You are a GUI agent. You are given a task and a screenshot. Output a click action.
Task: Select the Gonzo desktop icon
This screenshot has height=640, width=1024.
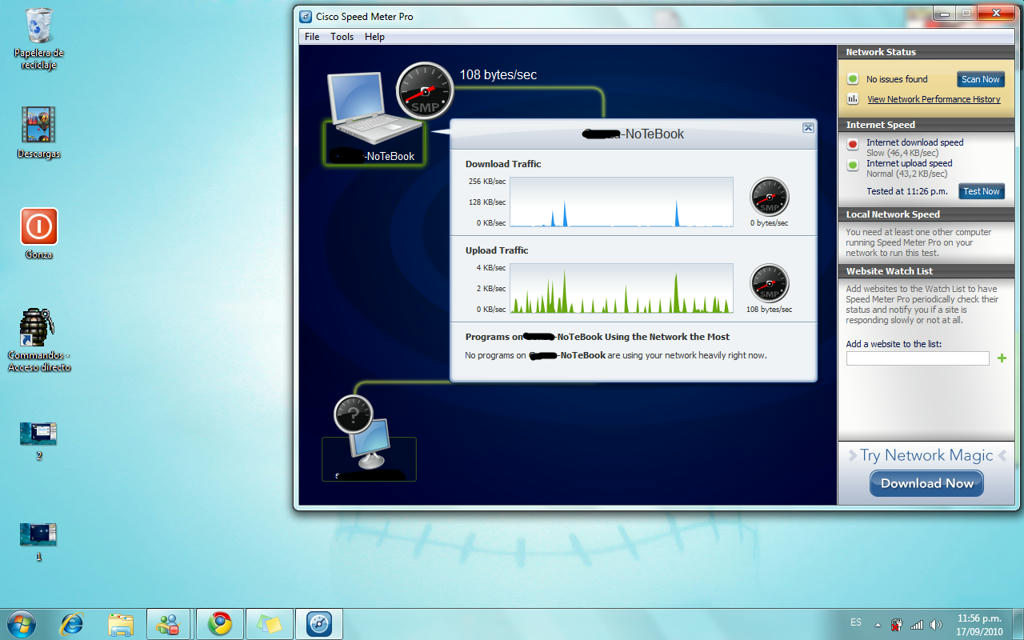[39, 234]
